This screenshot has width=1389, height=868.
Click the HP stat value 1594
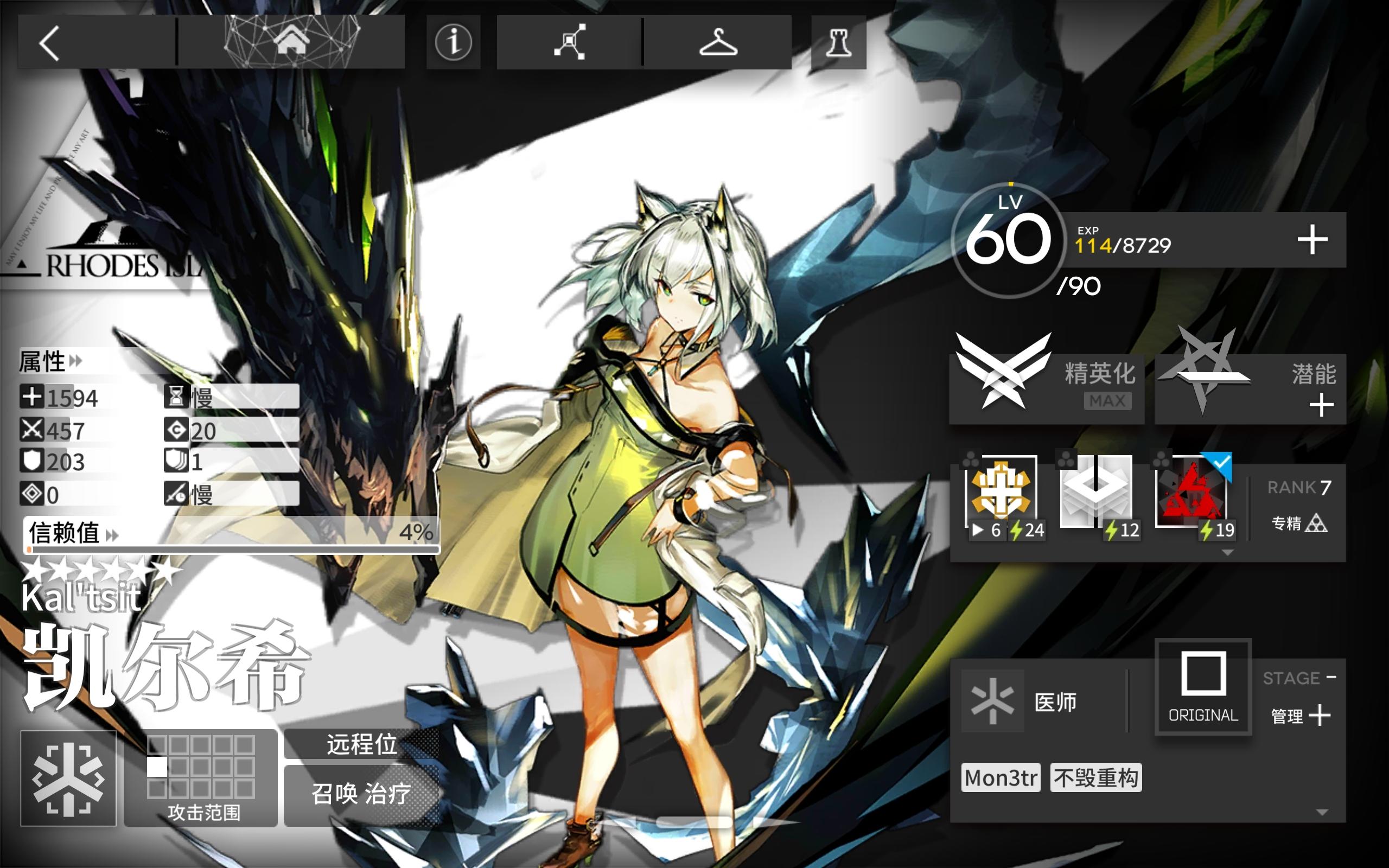point(72,398)
